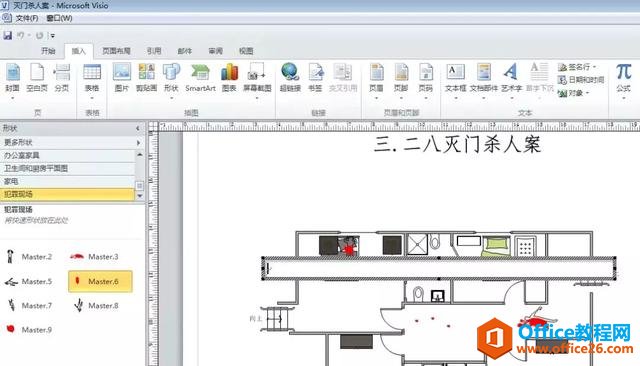The image size is (640, 366).
Task: Open the Window (窗口) menu
Action: tap(59, 18)
